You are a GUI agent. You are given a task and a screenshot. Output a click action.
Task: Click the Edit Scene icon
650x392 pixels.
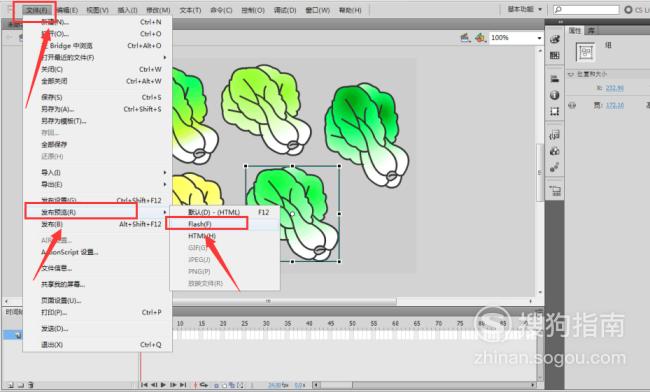pos(465,38)
